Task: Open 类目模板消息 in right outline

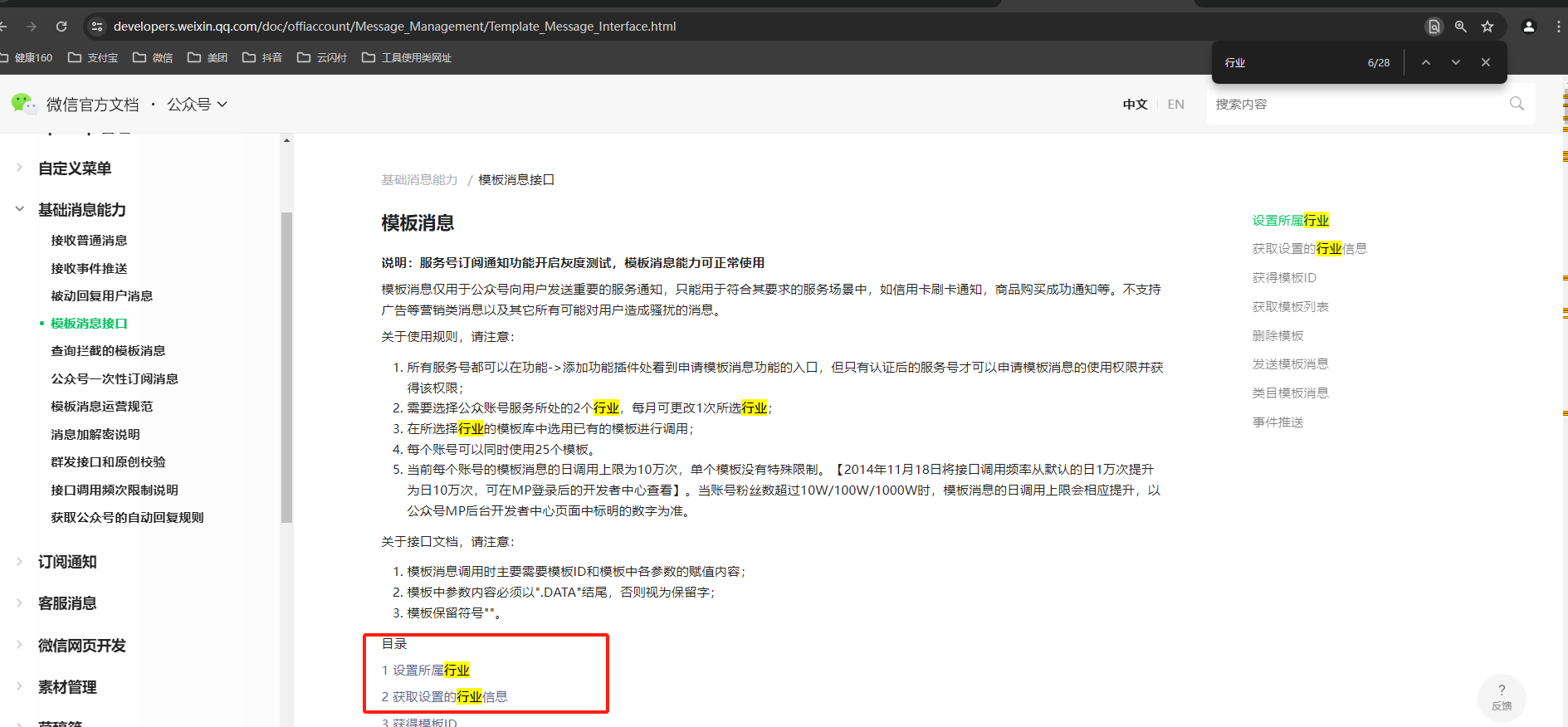Action: coord(1291,393)
